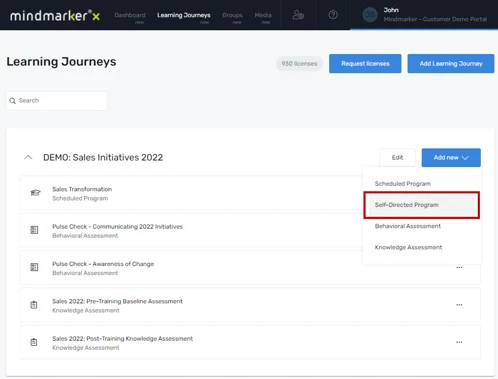The image size is (498, 379).
Task: Click the icon beside Pulse Check - Awareness of Change
Action: [x=34, y=267]
